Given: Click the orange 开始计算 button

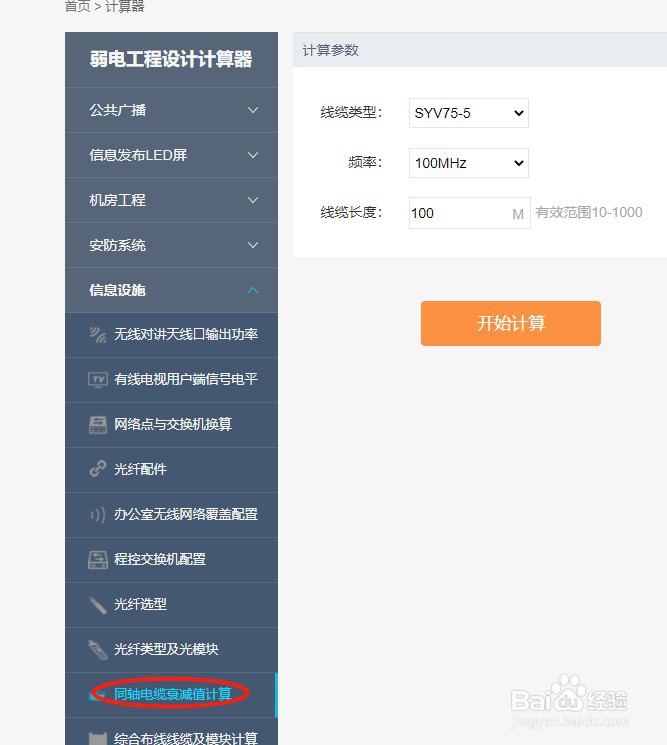Looking at the screenshot, I should 511,323.
